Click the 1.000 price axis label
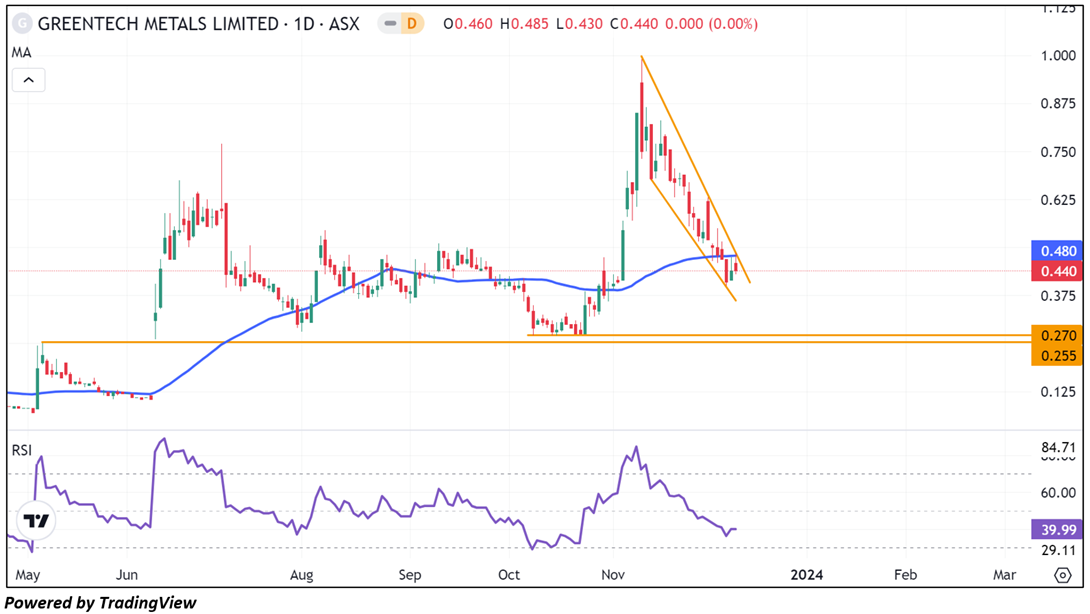1090x614 pixels. pyautogui.click(x=1058, y=56)
